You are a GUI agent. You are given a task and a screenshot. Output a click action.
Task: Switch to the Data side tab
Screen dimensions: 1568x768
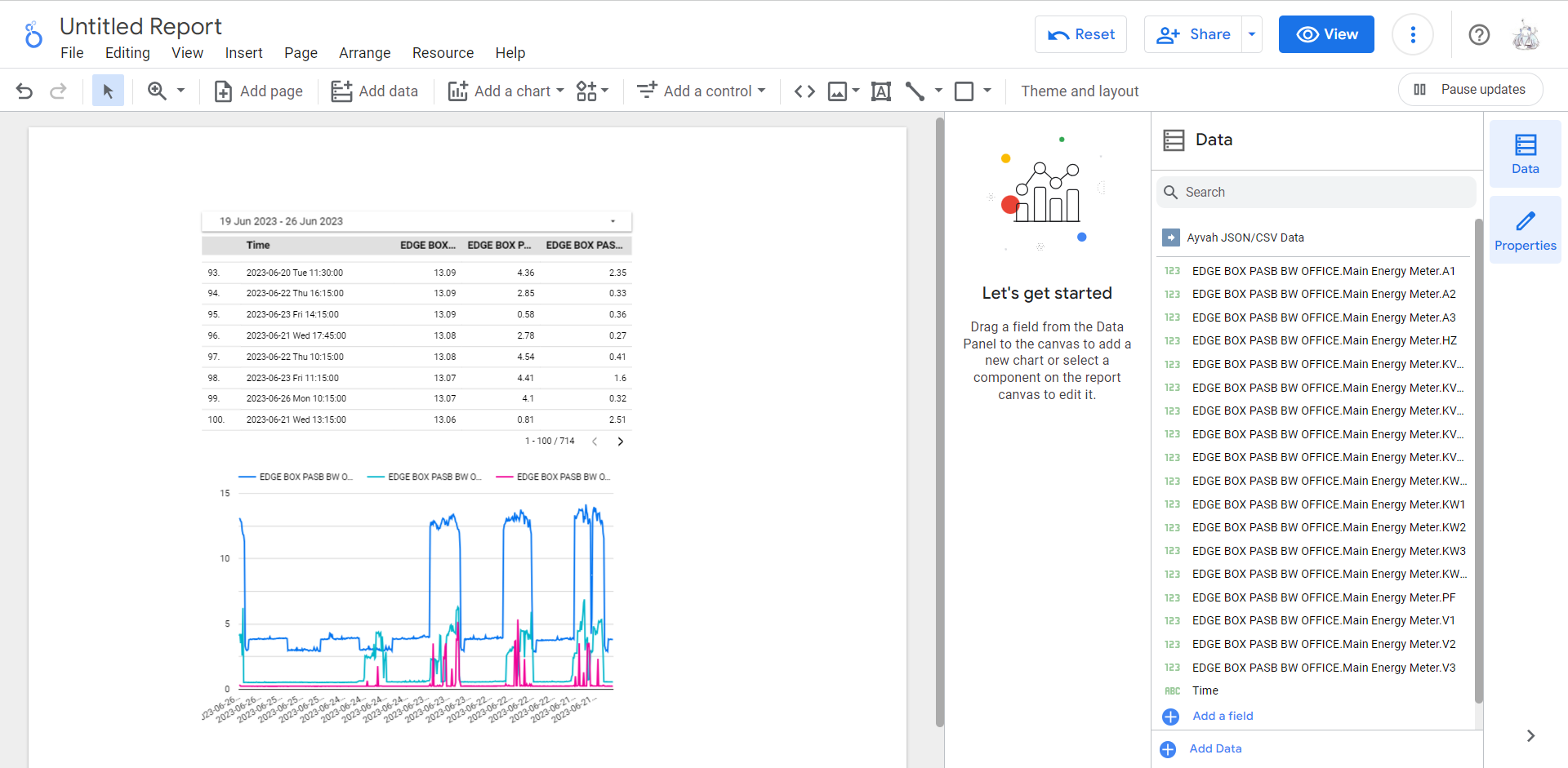(x=1525, y=154)
